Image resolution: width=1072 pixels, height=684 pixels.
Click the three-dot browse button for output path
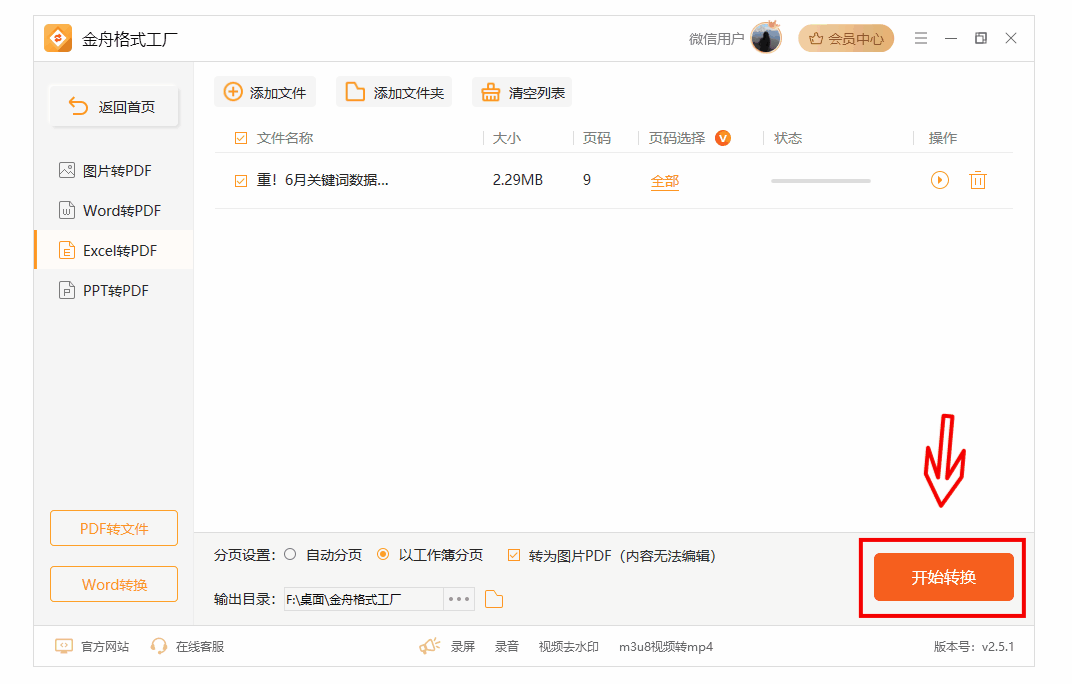[x=459, y=599]
